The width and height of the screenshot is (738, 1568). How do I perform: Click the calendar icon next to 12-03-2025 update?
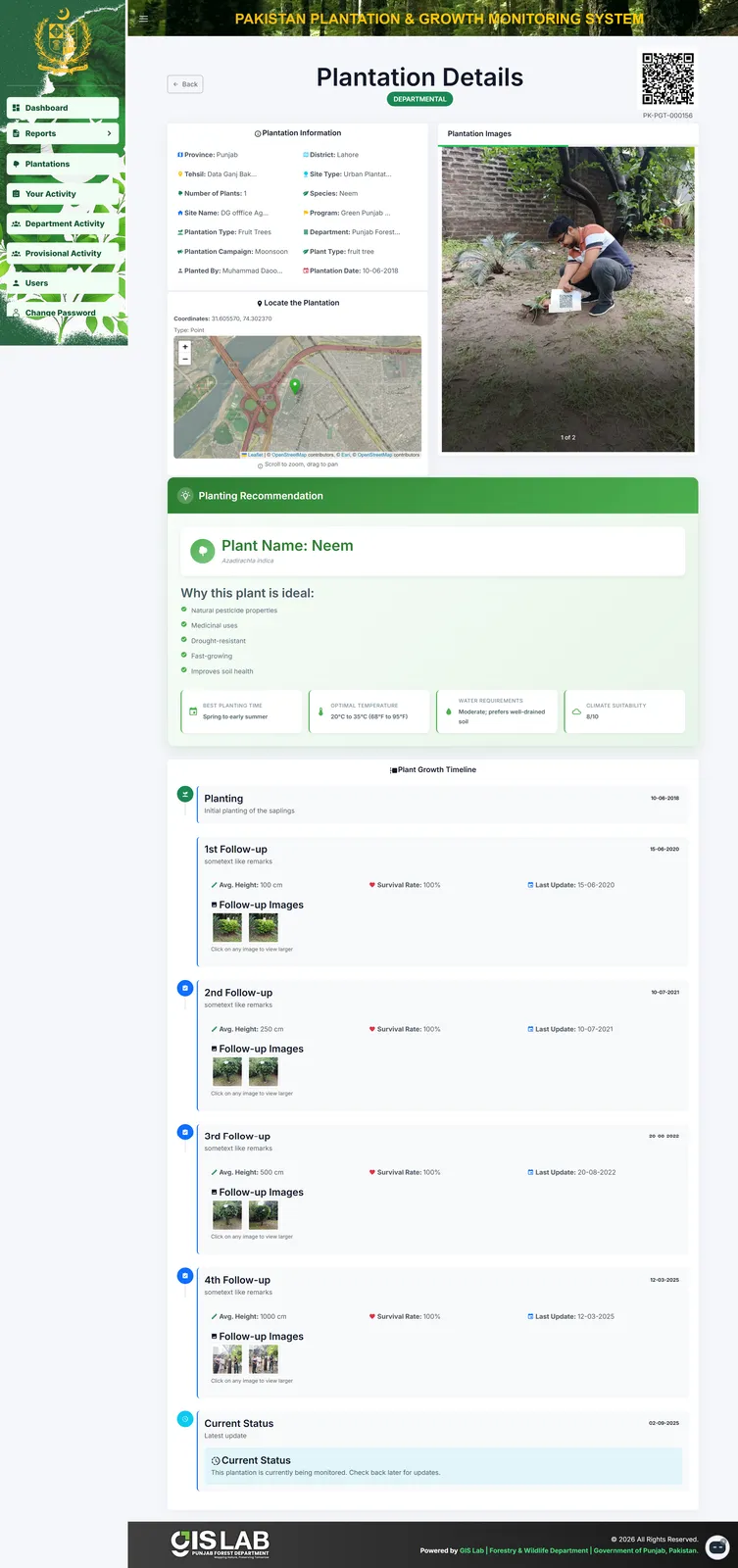[x=530, y=1316]
